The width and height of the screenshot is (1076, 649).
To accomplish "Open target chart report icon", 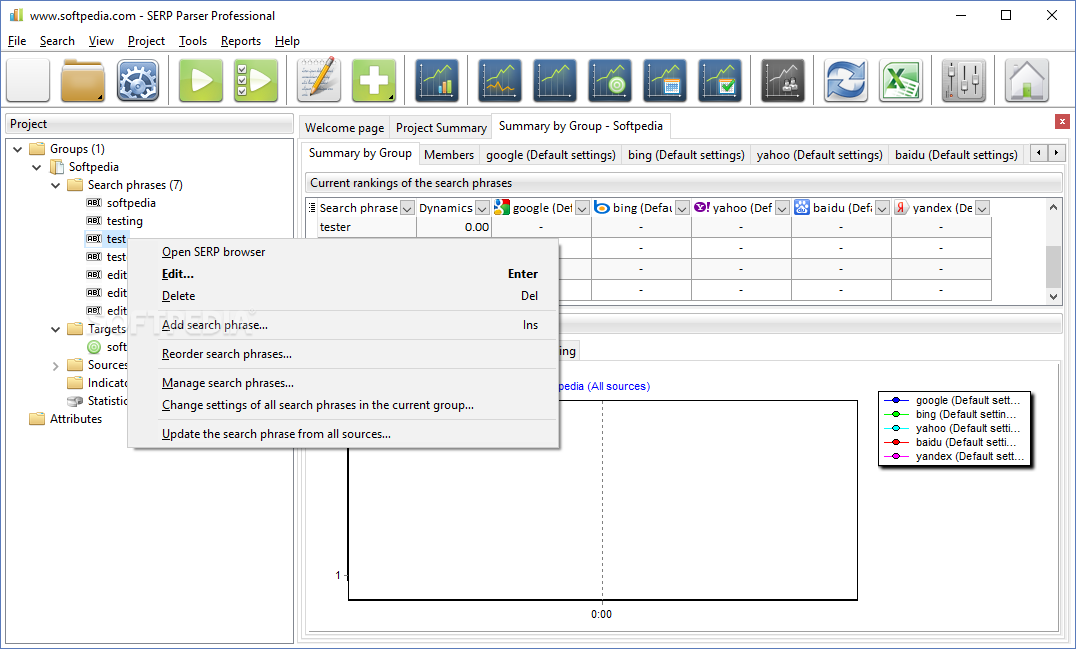I will coord(609,80).
